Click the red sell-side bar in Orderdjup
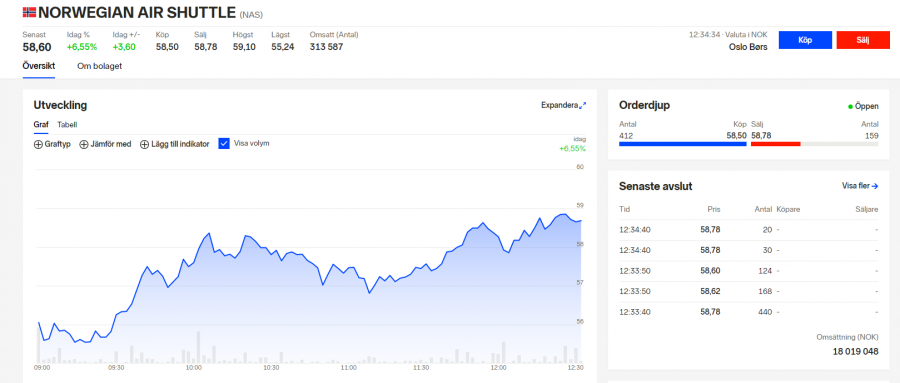 [775, 144]
